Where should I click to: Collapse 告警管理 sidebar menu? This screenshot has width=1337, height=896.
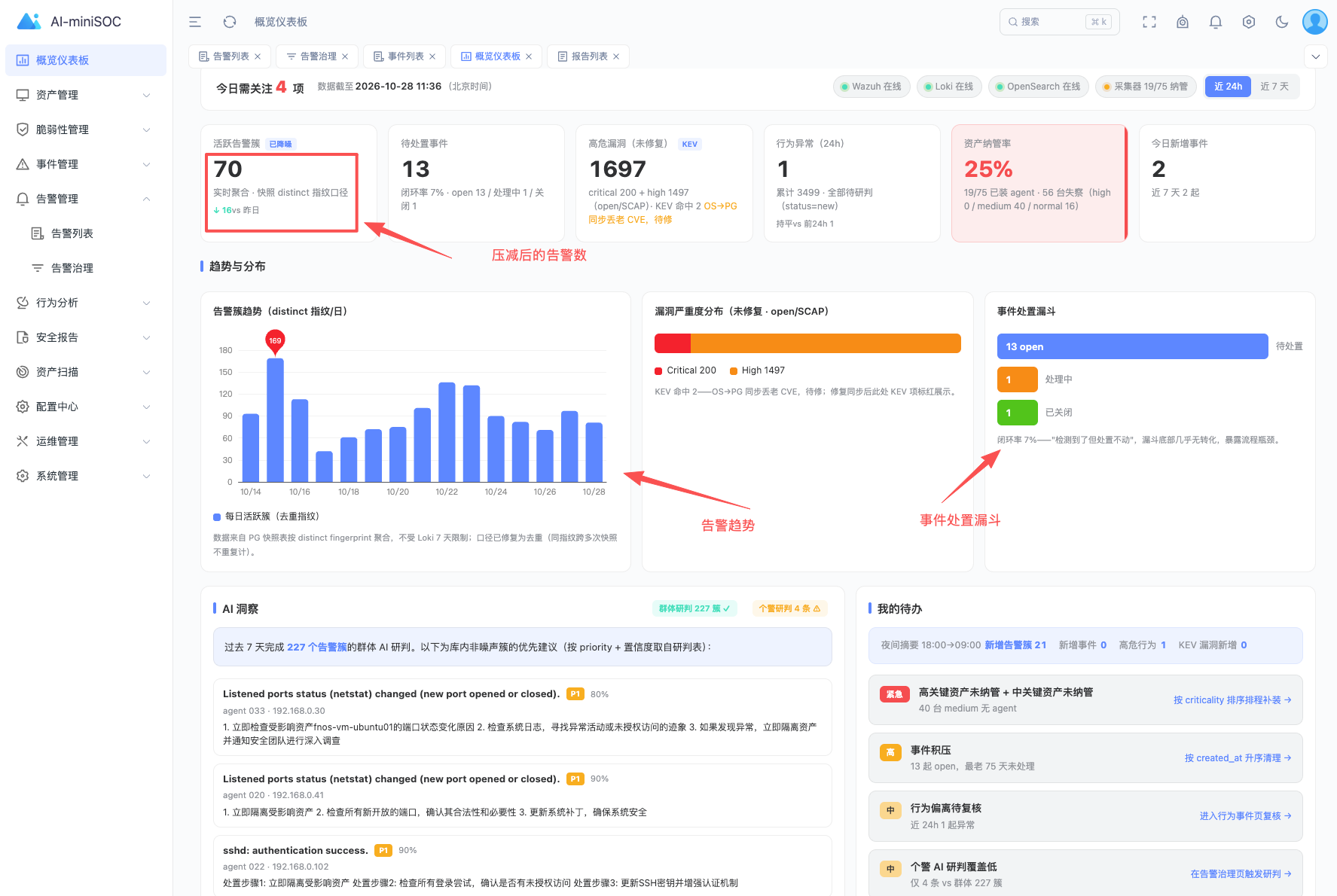pos(86,199)
